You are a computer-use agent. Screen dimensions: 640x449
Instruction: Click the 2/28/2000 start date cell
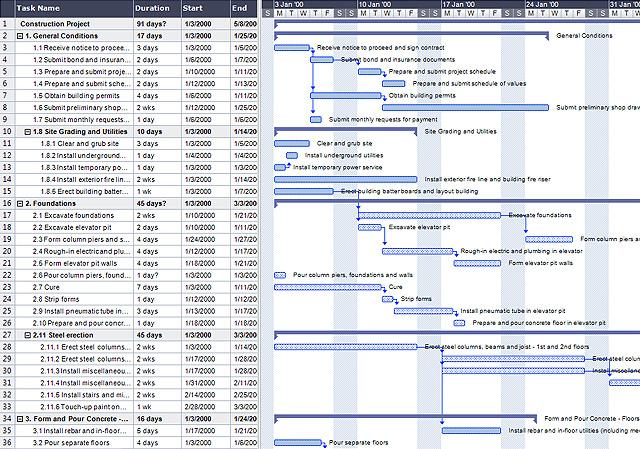click(206, 407)
